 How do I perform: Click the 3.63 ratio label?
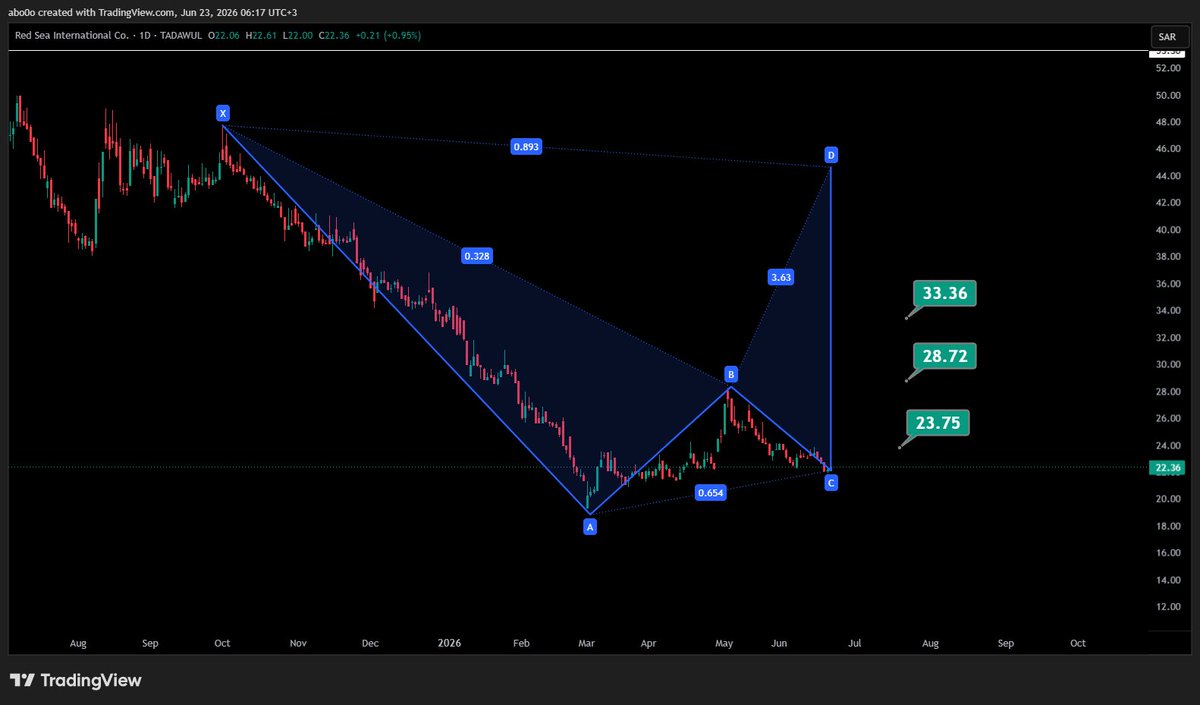click(x=781, y=276)
